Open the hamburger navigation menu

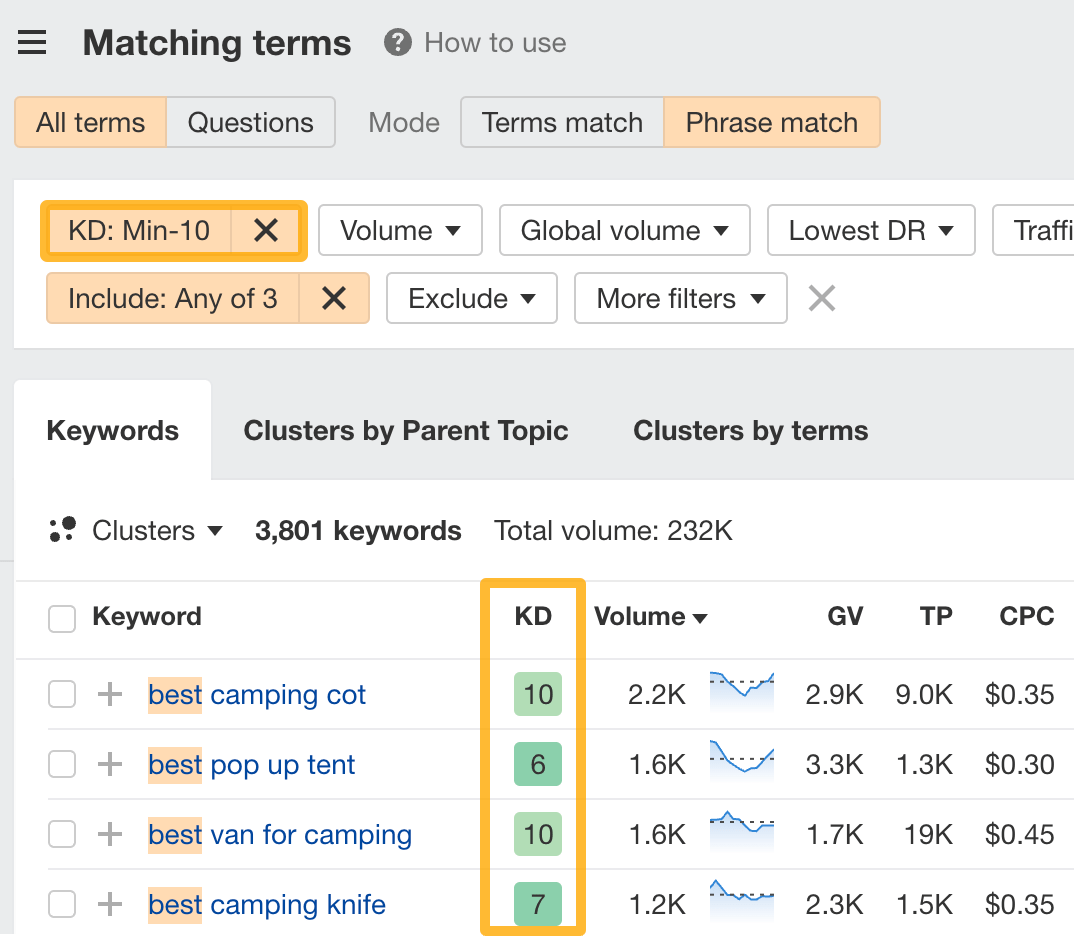(32, 42)
